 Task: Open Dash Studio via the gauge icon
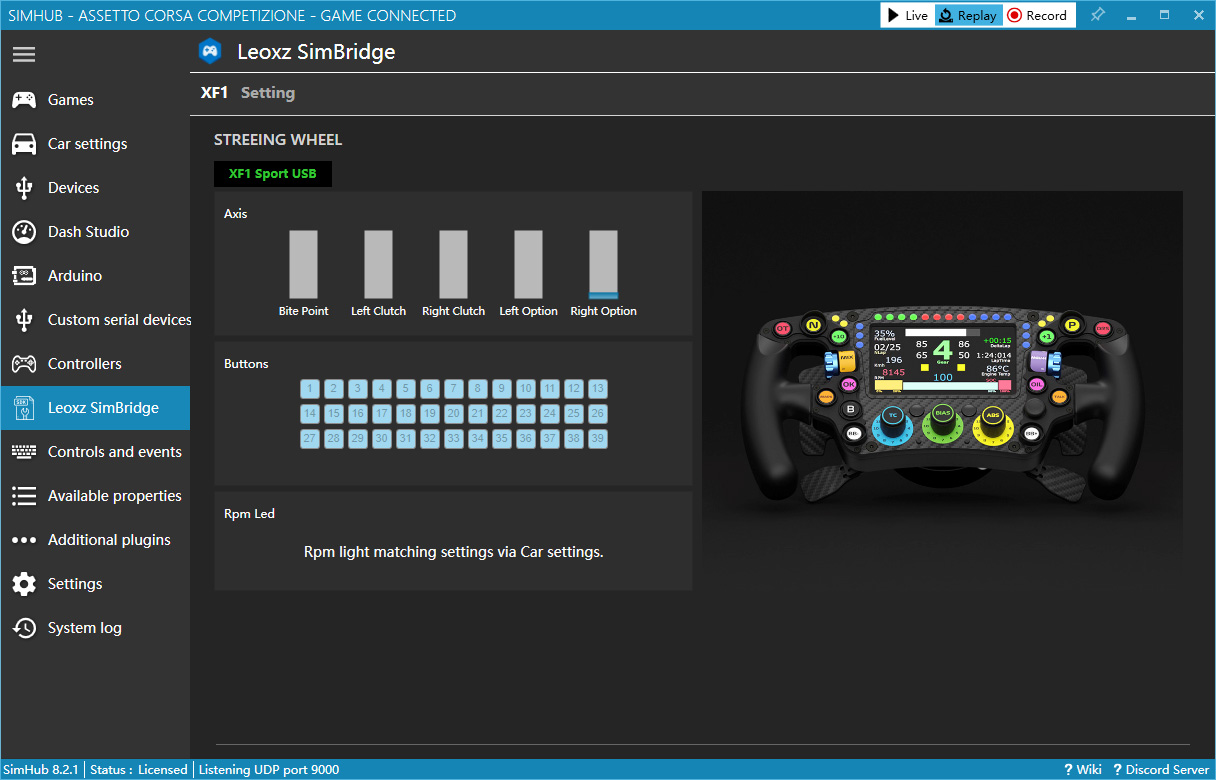(24, 232)
